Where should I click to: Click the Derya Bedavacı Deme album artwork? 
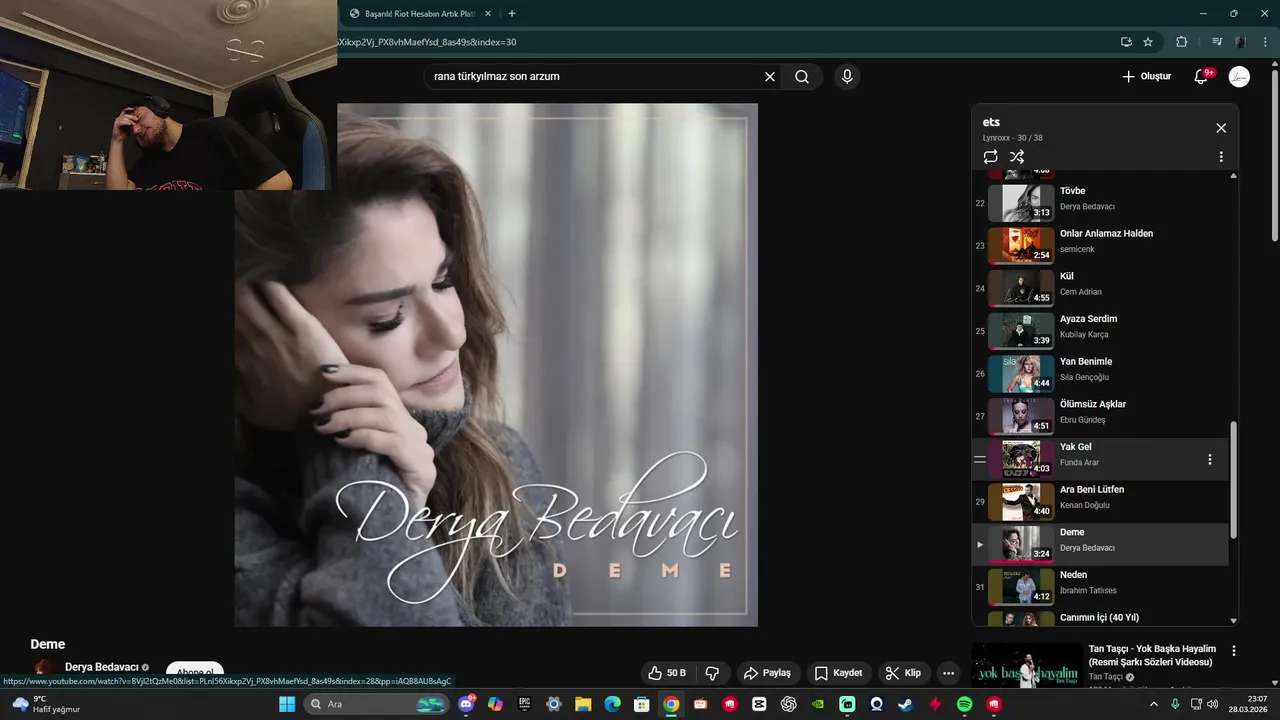click(x=496, y=365)
